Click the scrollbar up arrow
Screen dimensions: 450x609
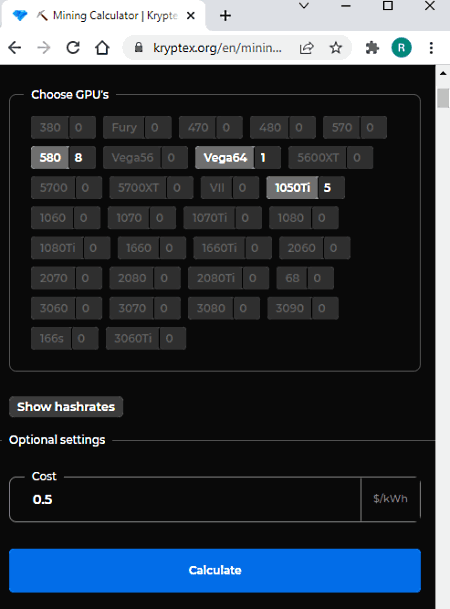point(443,73)
